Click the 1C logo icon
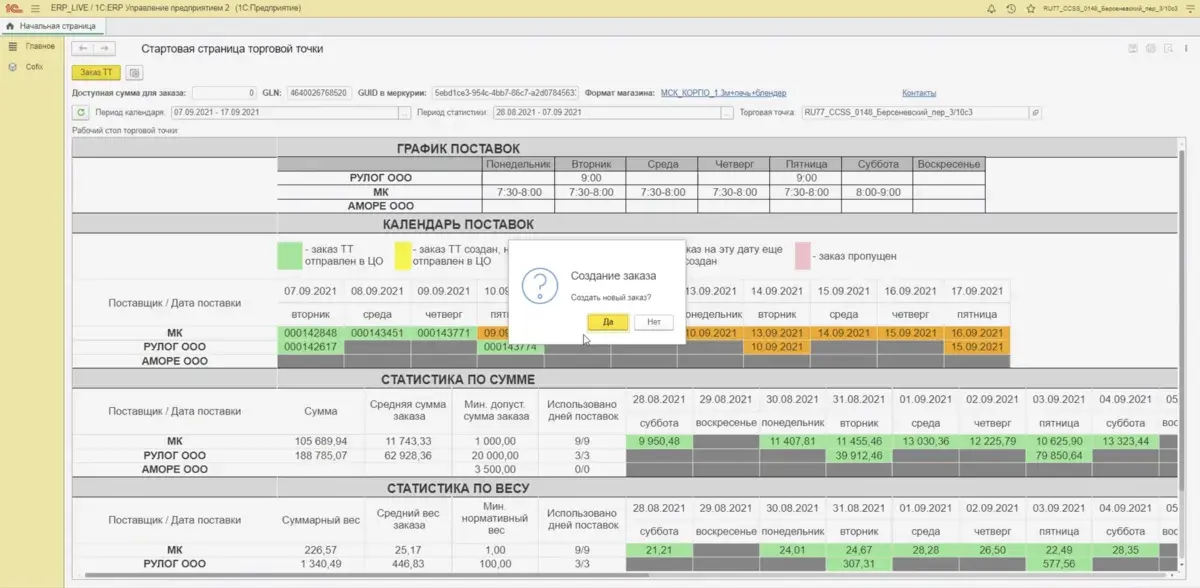The width and height of the screenshot is (1200, 588). tap(14, 8)
